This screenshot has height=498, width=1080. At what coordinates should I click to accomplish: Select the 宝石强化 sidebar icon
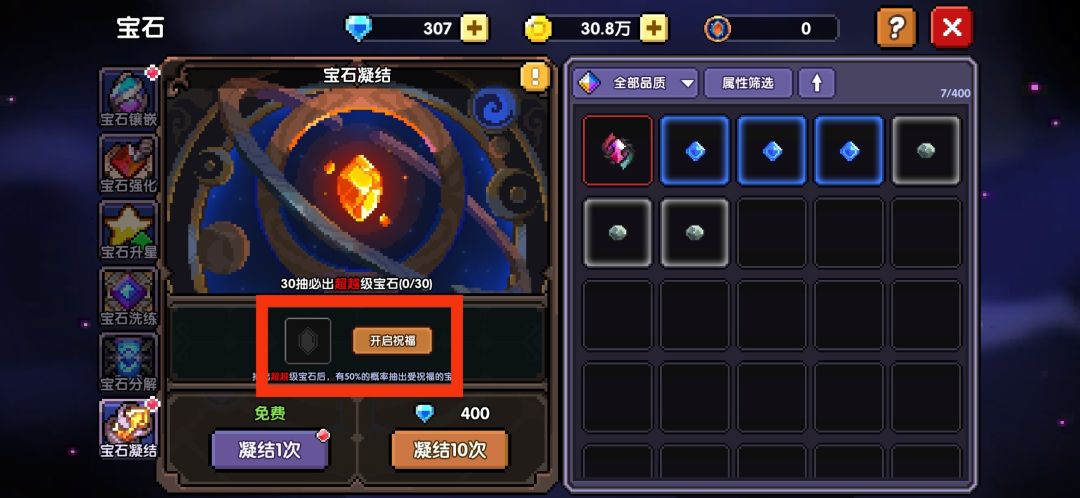pyautogui.click(x=128, y=164)
